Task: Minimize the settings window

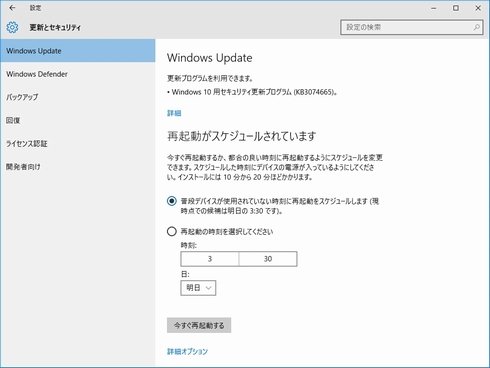Action: coord(434,8)
